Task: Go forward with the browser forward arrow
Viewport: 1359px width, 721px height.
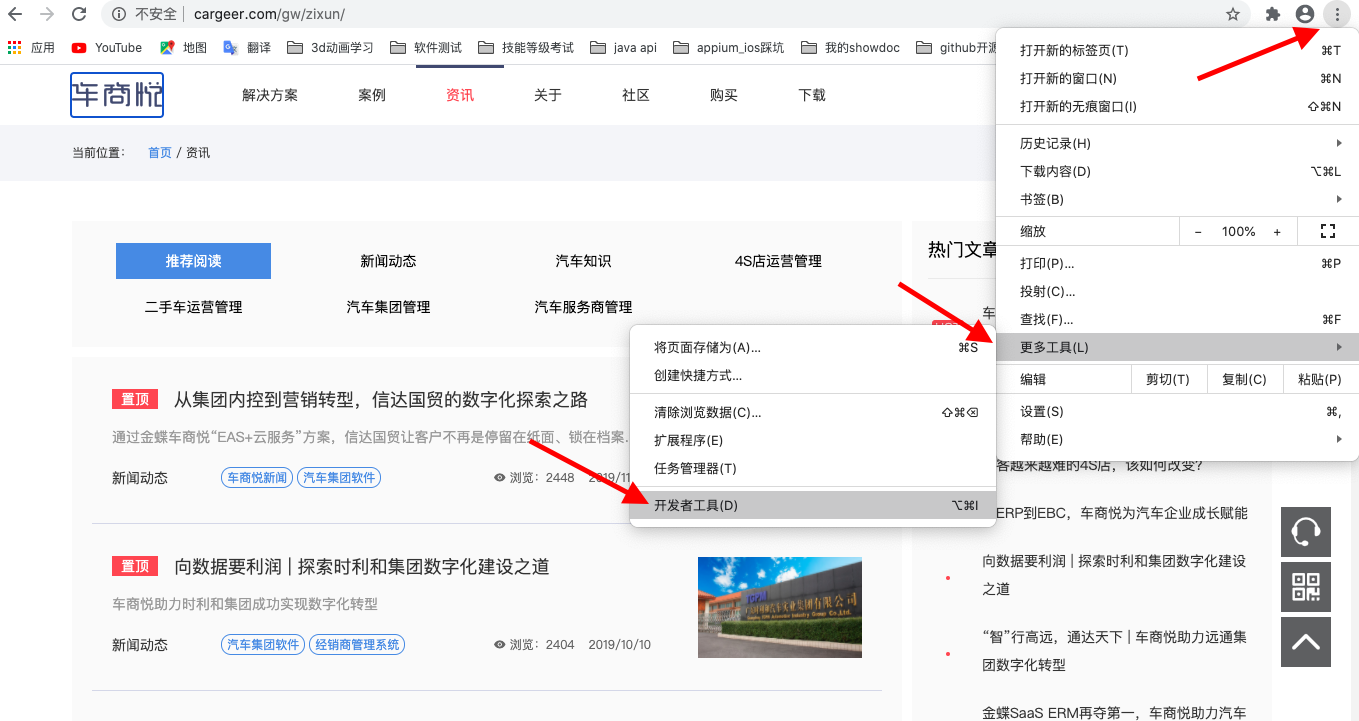Action: coord(47,15)
